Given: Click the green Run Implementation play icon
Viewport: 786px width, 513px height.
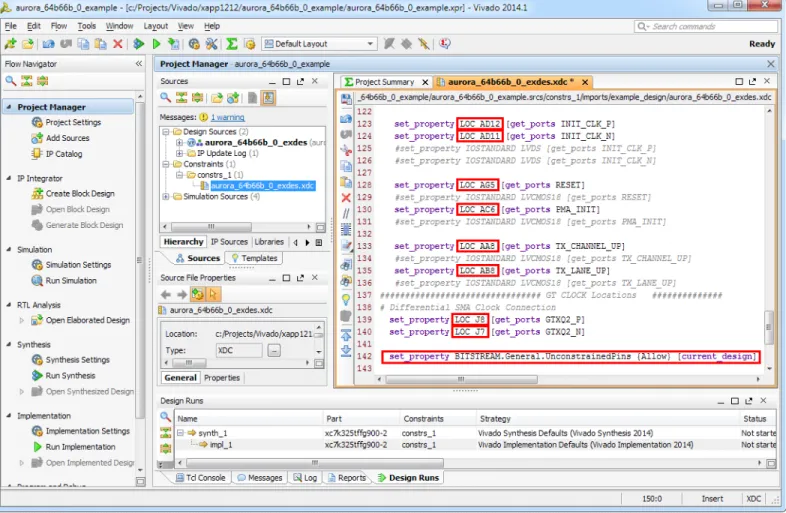Looking at the screenshot, I should point(156,44).
